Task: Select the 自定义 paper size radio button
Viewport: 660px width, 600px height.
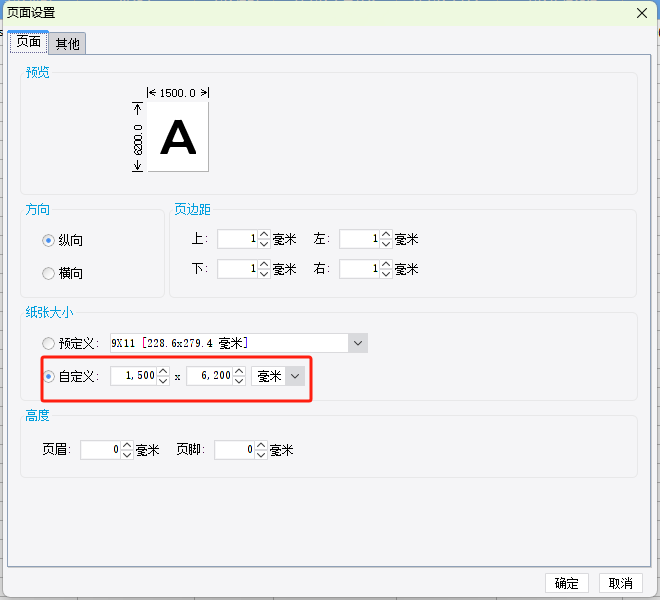Action: (x=48, y=376)
